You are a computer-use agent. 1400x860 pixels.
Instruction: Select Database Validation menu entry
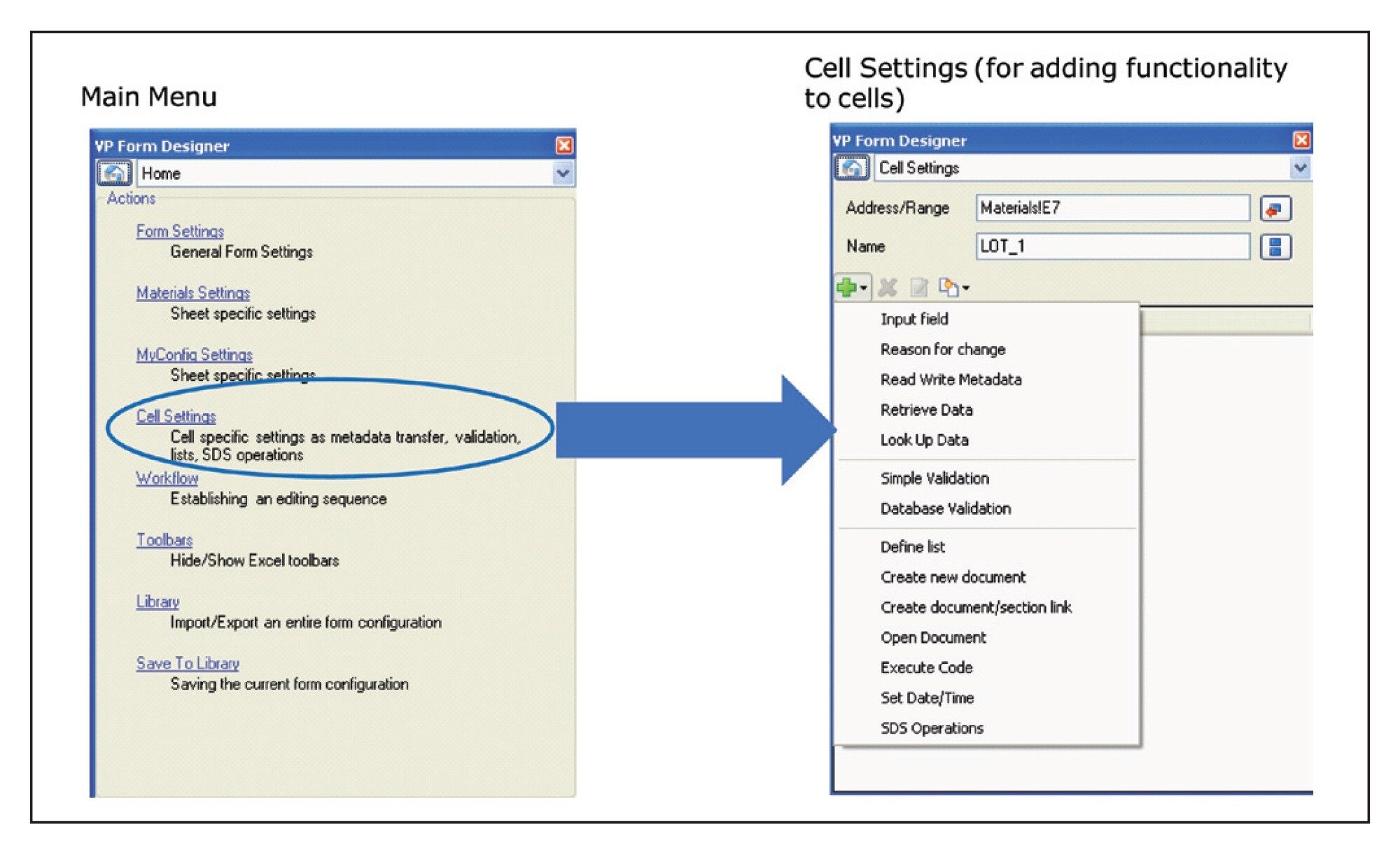946,508
